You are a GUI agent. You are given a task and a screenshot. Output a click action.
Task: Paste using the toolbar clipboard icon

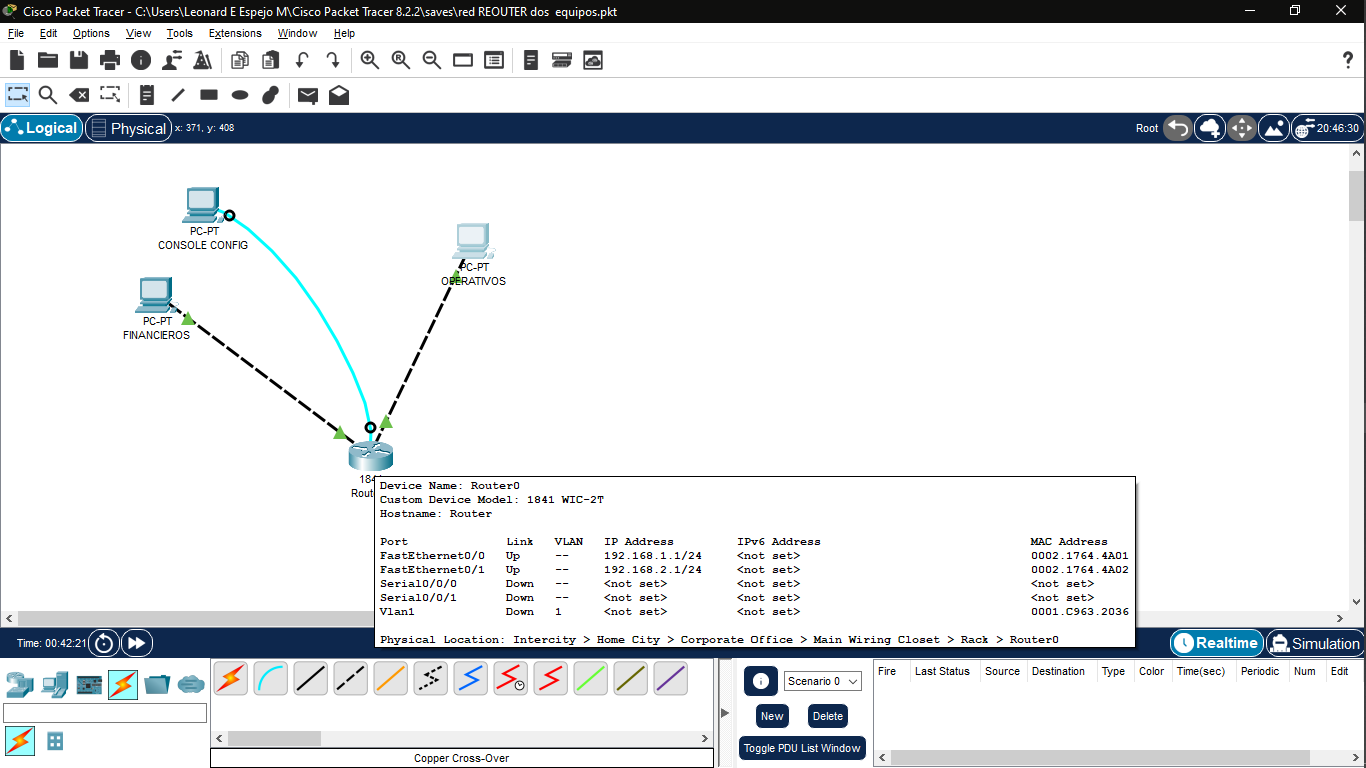click(271, 60)
